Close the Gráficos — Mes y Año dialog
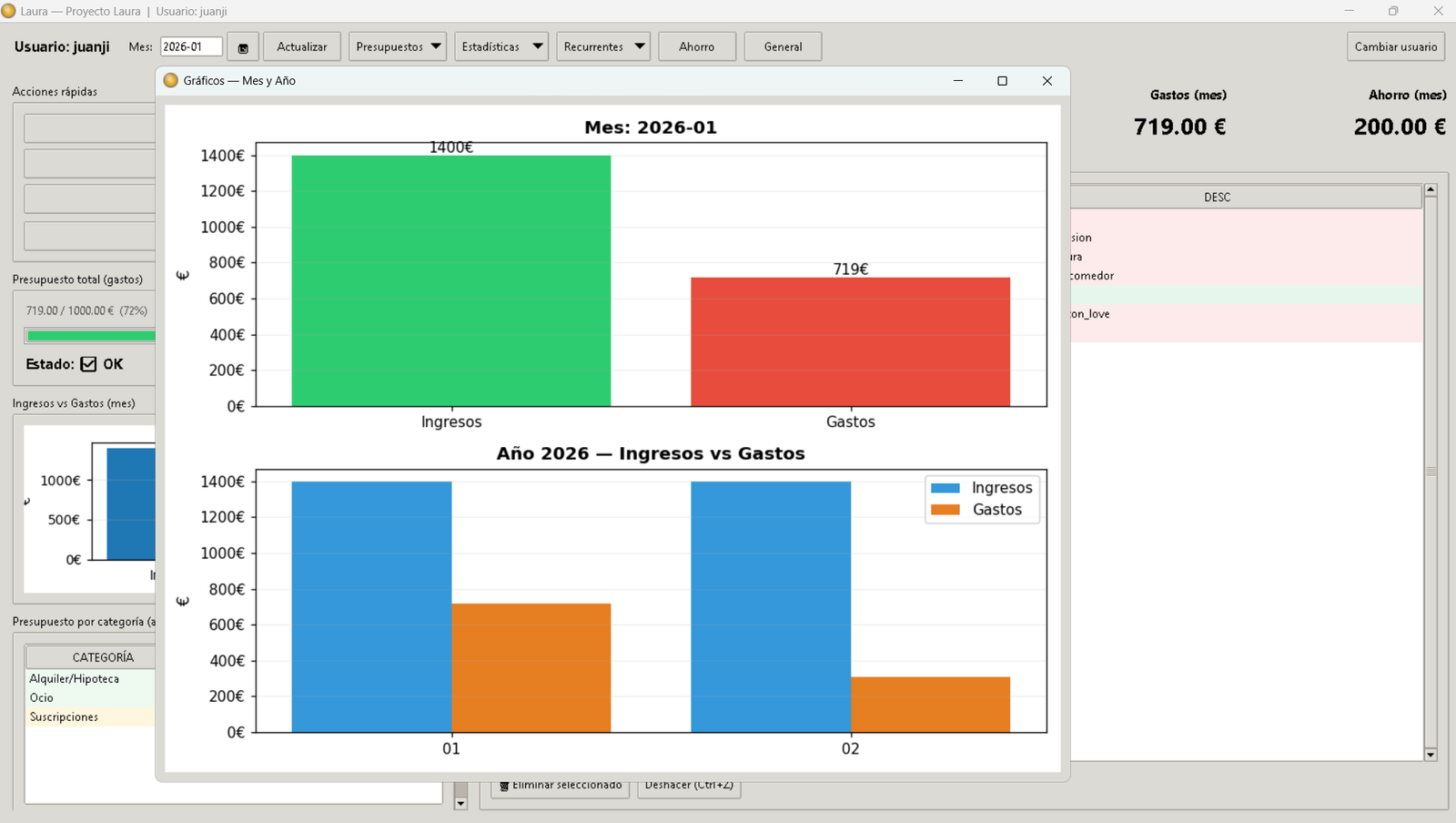 click(1046, 81)
